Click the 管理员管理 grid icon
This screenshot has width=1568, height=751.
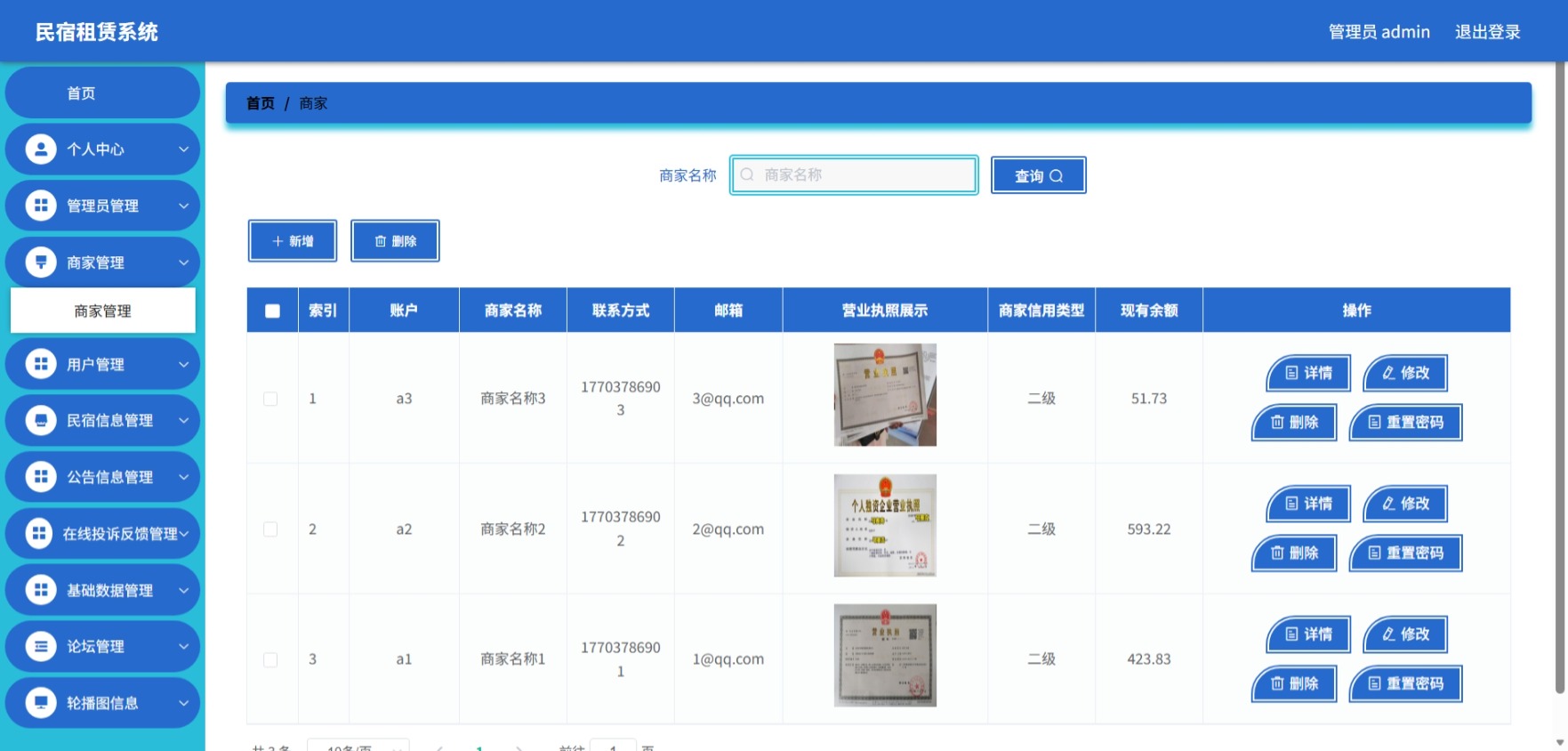pos(40,206)
